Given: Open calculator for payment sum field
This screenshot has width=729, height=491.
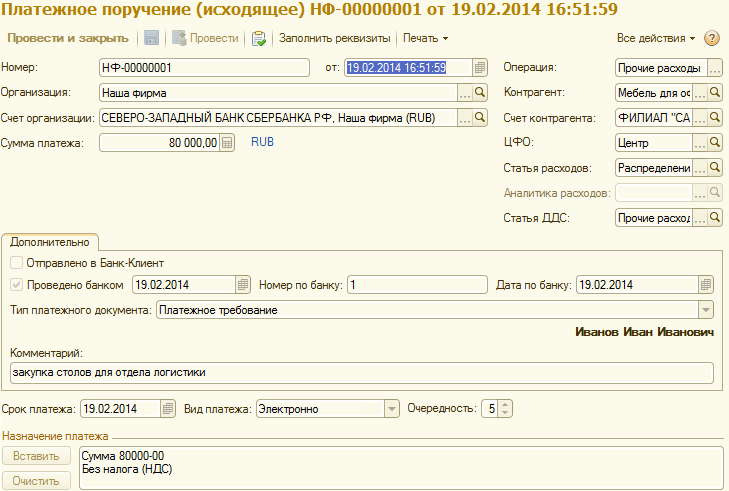Looking at the screenshot, I should pos(227,143).
